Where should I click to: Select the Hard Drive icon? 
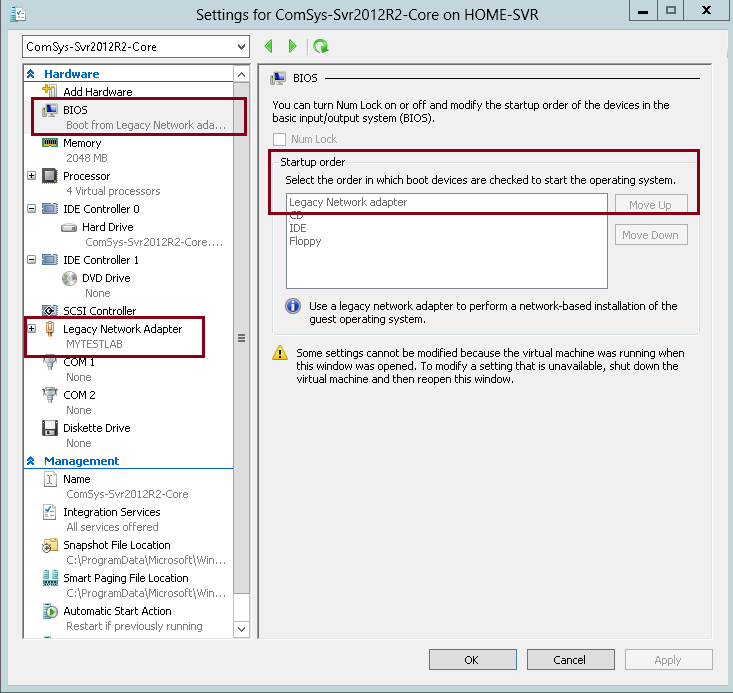coord(69,228)
